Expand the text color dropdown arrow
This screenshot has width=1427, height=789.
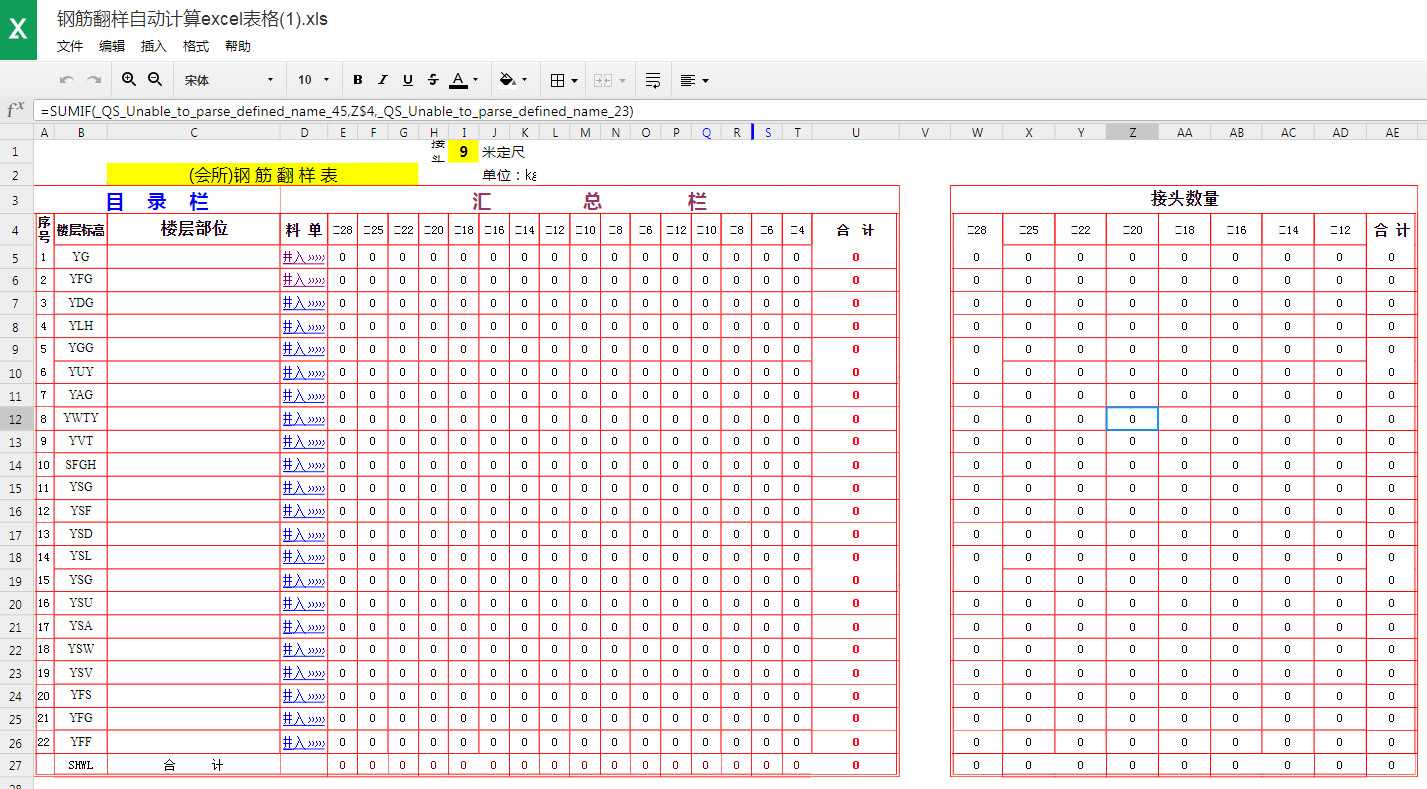[475, 80]
